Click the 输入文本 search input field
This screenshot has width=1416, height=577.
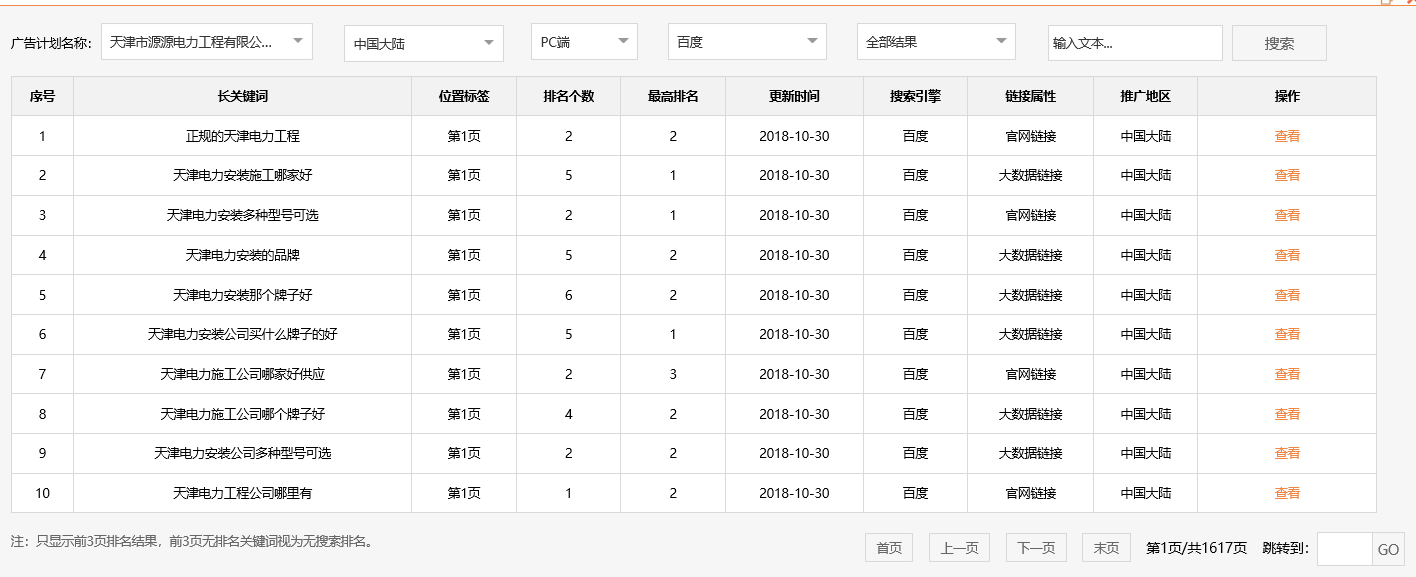[x=1134, y=42]
